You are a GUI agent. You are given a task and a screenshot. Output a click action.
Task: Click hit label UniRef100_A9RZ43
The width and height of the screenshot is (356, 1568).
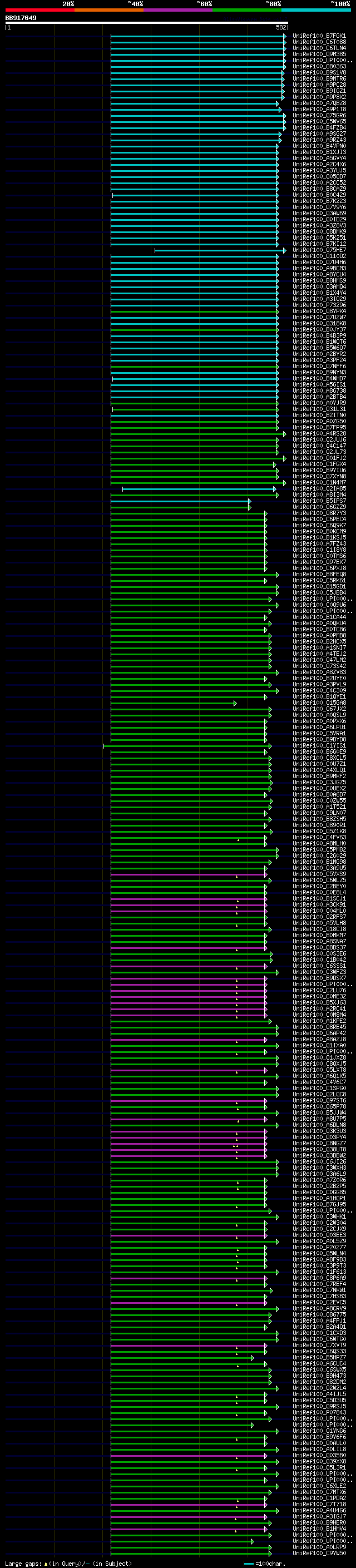point(319,140)
